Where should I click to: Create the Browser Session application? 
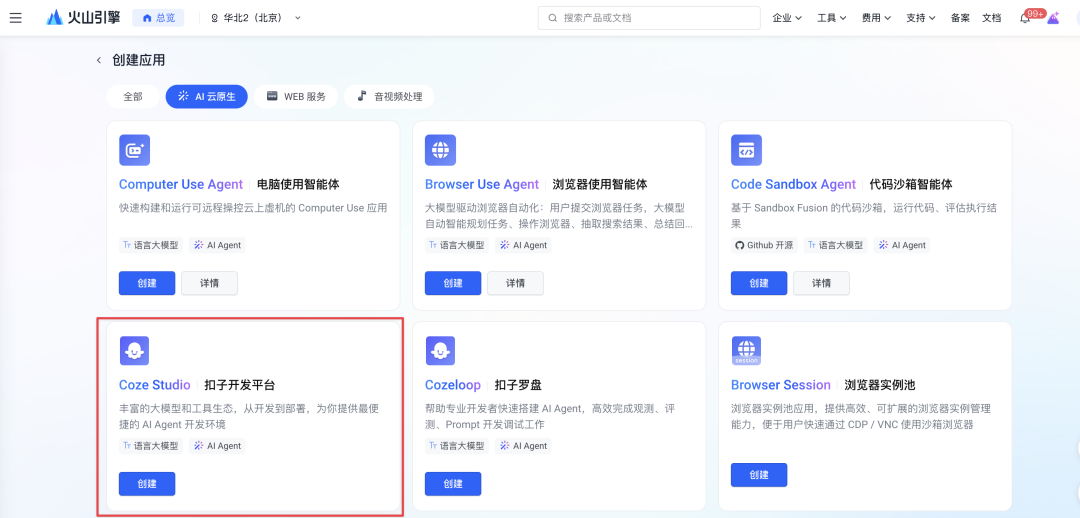pos(758,475)
